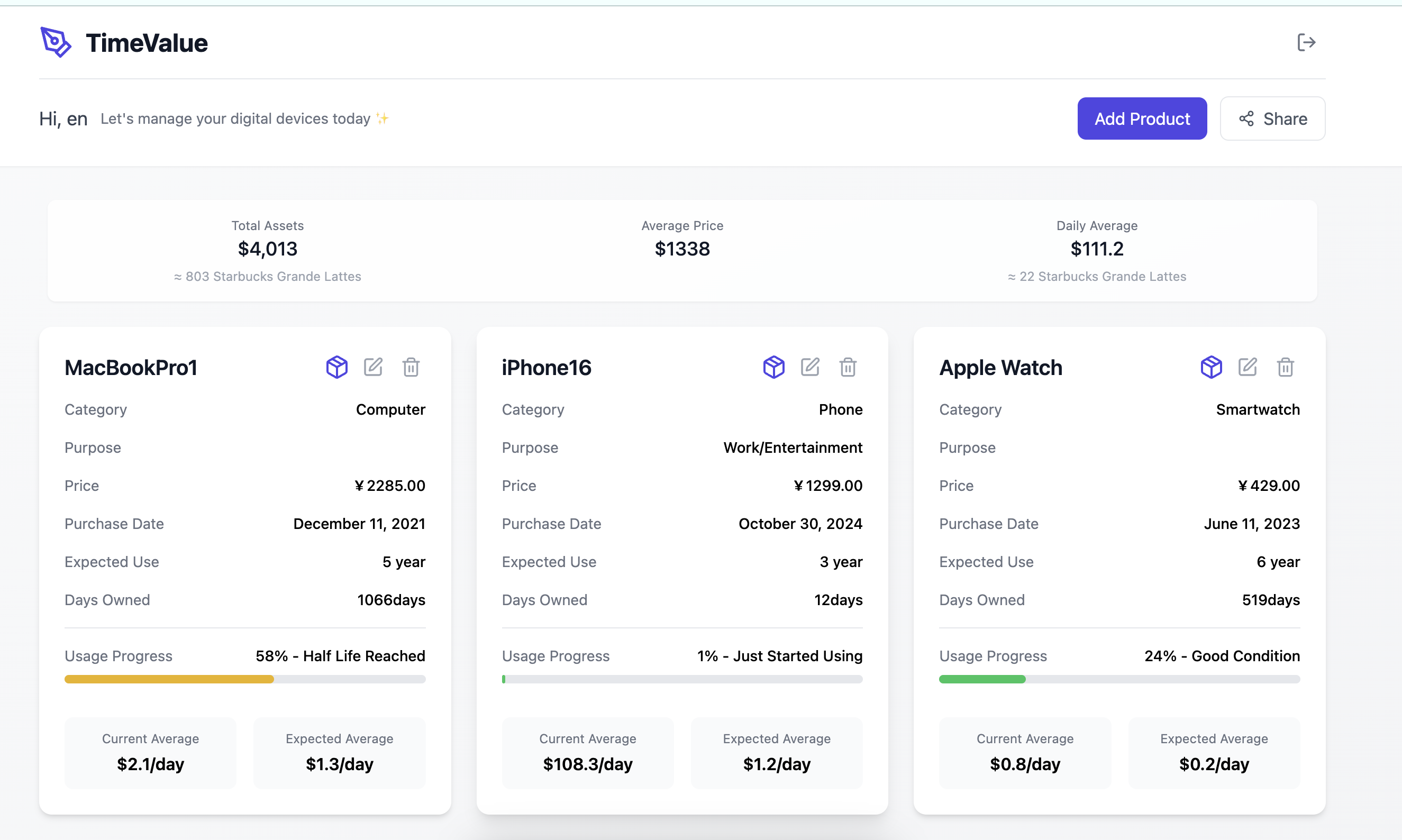Delete the iPhone16 product
This screenshot has height=840, width=1402.
[848, 367]
